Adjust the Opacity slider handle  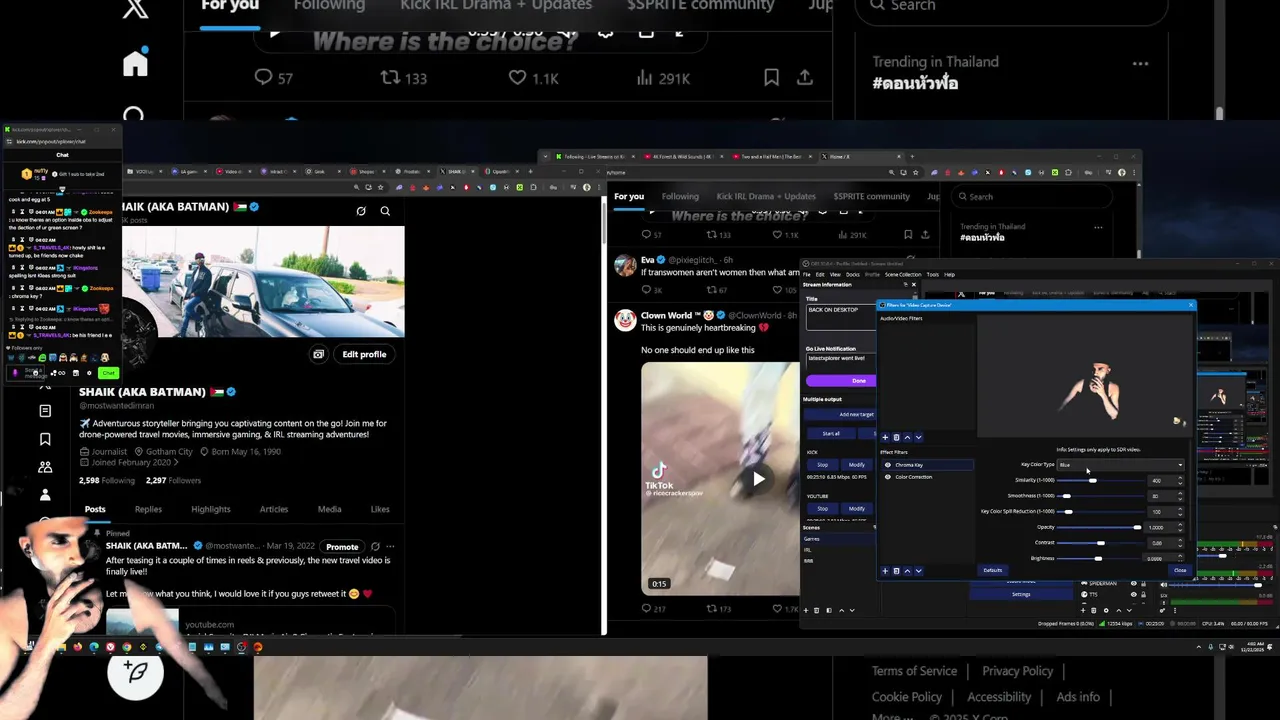pos(1137,527)
